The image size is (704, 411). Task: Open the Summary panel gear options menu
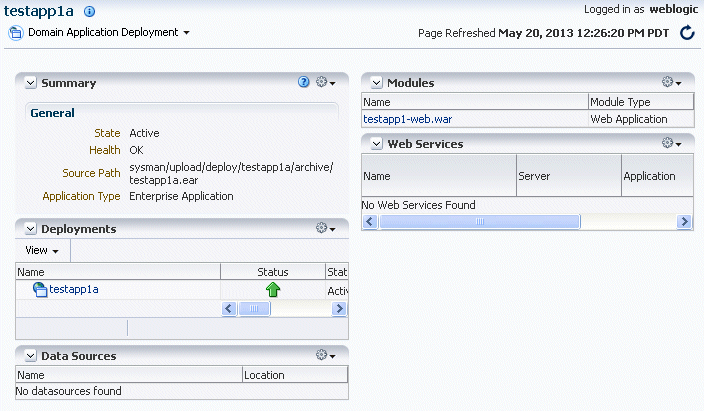[326, 82]
